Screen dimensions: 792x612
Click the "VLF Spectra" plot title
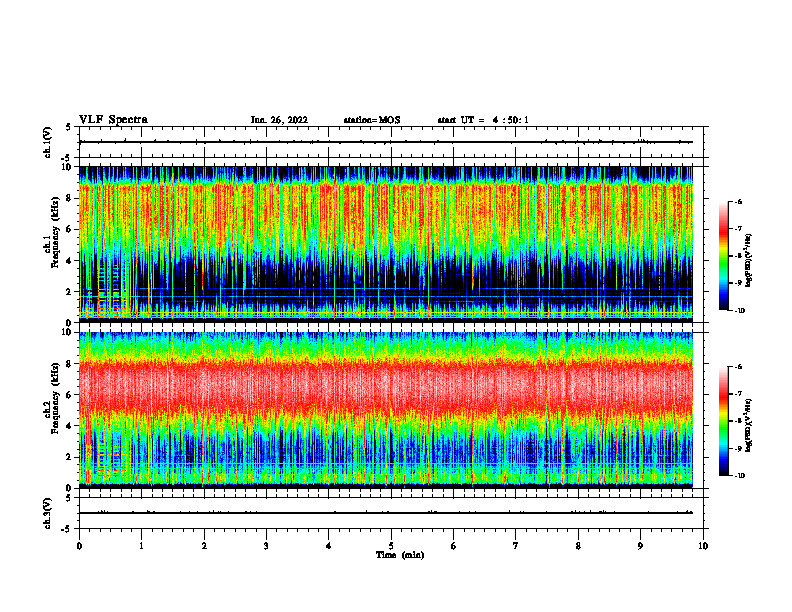pos(113,120)
